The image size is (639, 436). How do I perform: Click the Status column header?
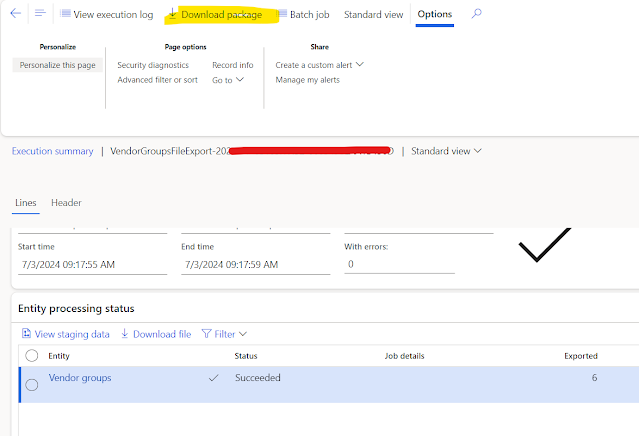coord(246,356)
